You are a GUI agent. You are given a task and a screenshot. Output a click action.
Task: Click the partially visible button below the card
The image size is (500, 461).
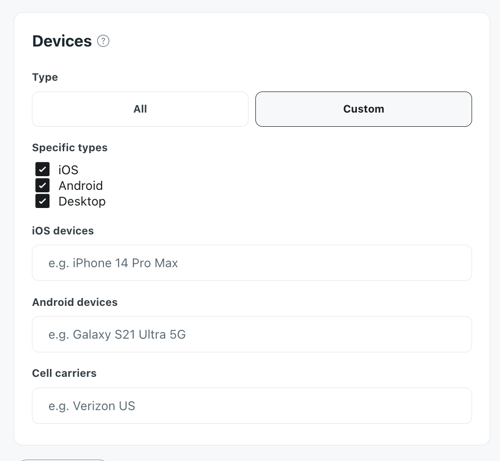click(63, 460)
